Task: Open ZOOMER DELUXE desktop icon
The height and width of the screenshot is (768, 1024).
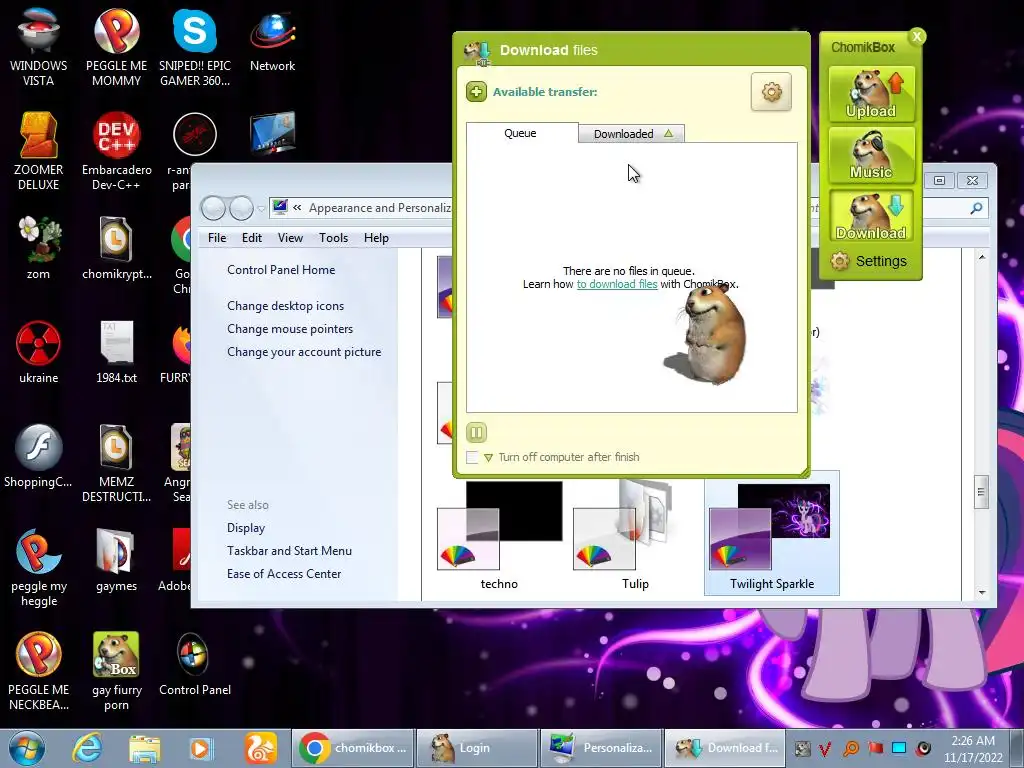Action: point(39,150)
